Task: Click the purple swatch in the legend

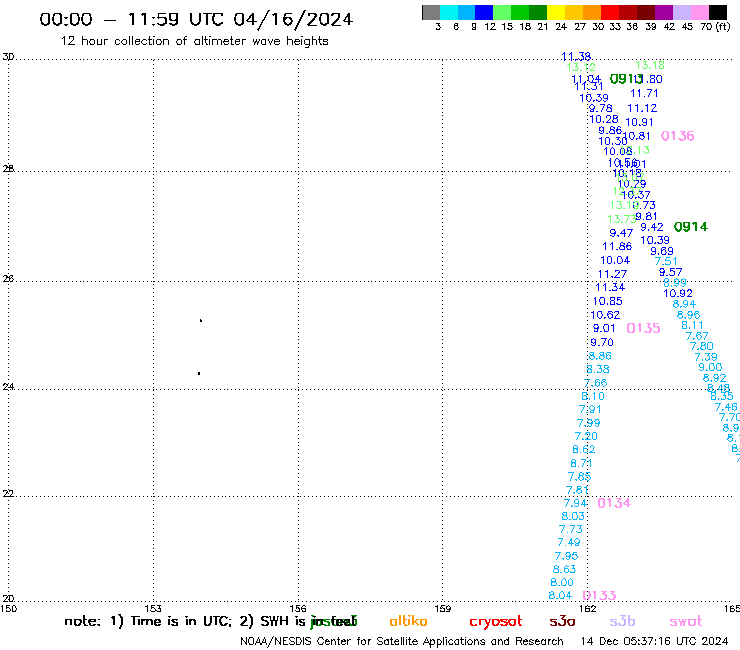Action: point(664,12)
